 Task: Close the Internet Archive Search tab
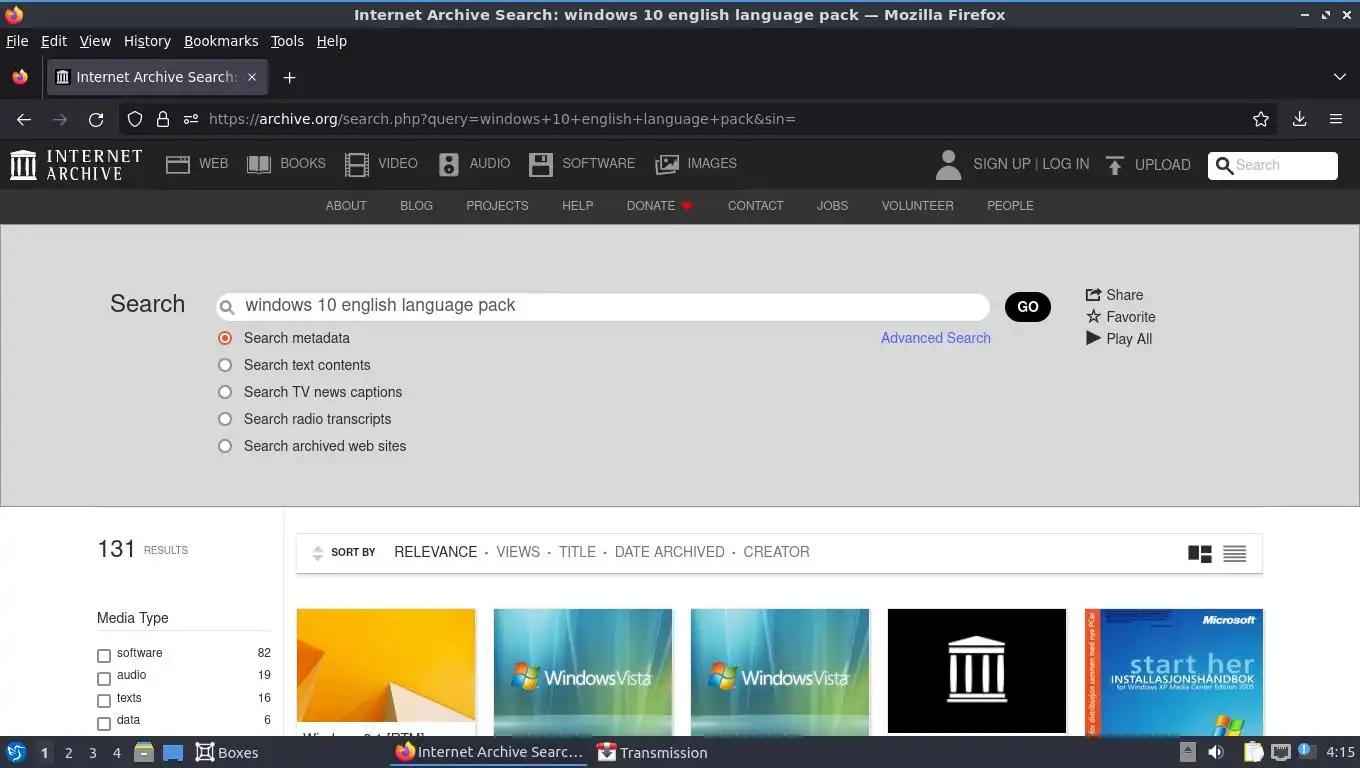(252, 77)
